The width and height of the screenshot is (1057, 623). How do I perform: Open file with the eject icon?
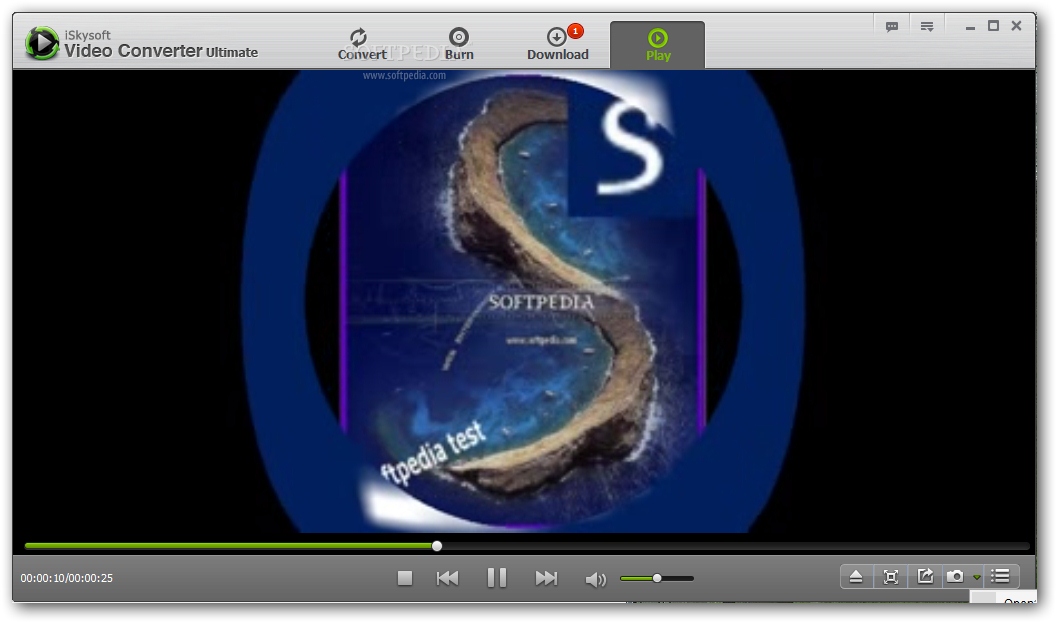click(x=855, y=576)
